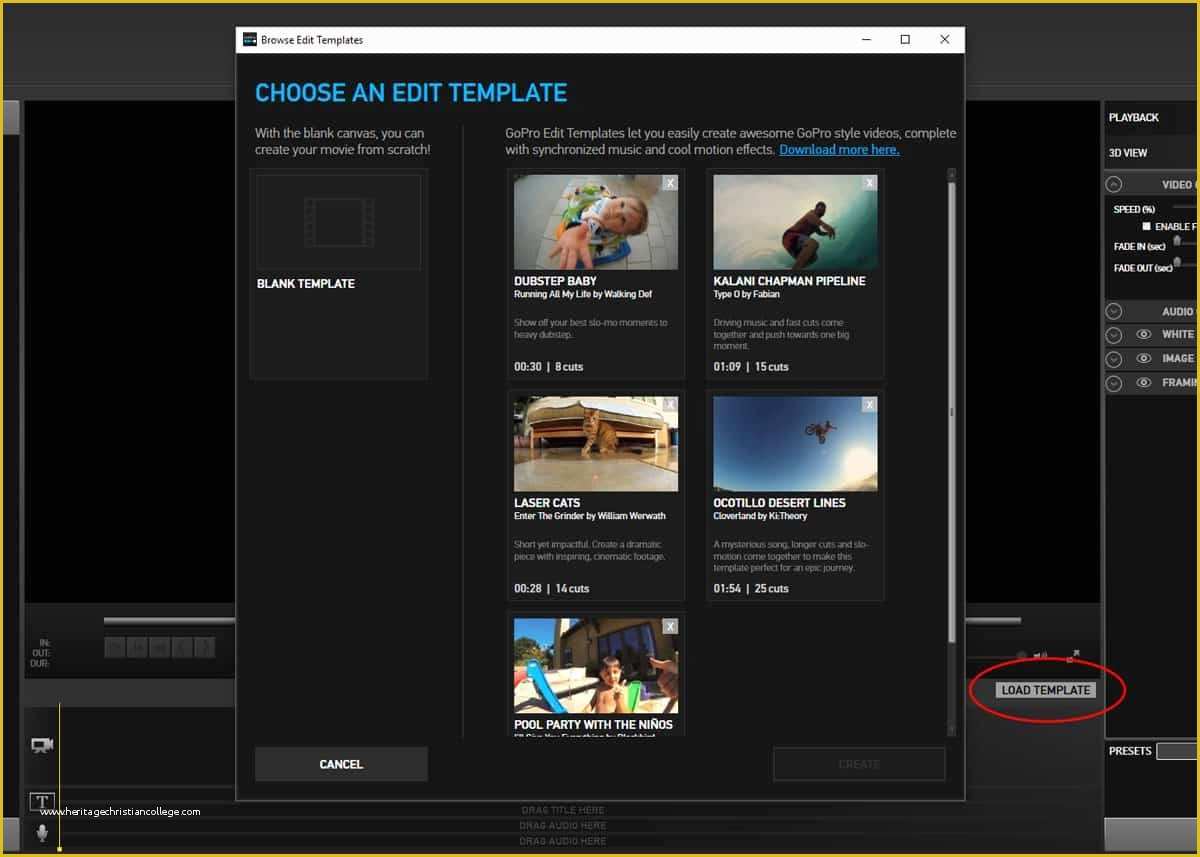Delete the Laser Cats template using X

[670, 404]
